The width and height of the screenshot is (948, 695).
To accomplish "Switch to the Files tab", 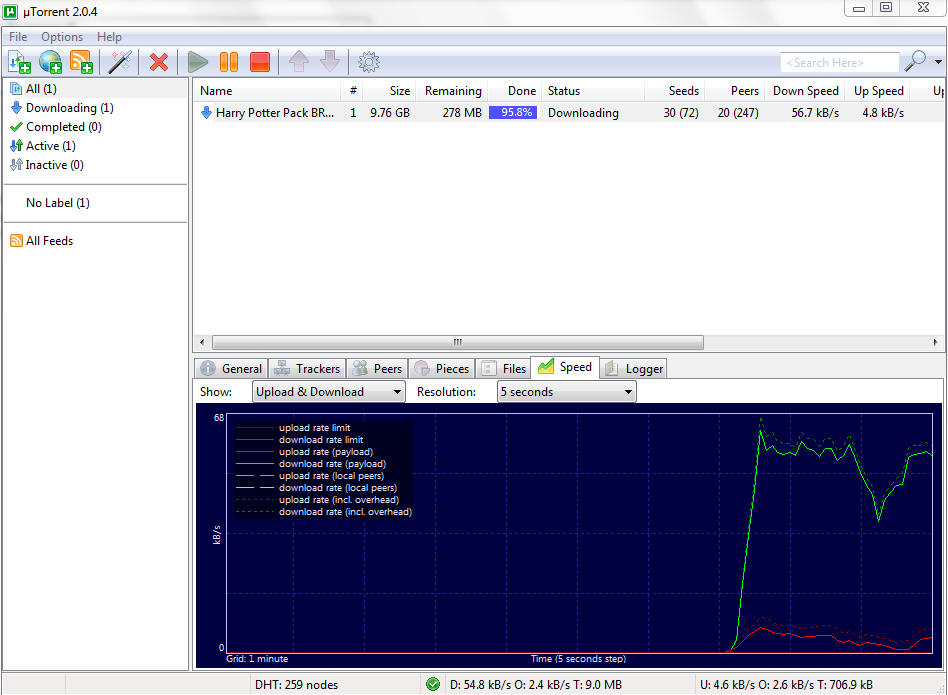I will click(x=504, y=369).
